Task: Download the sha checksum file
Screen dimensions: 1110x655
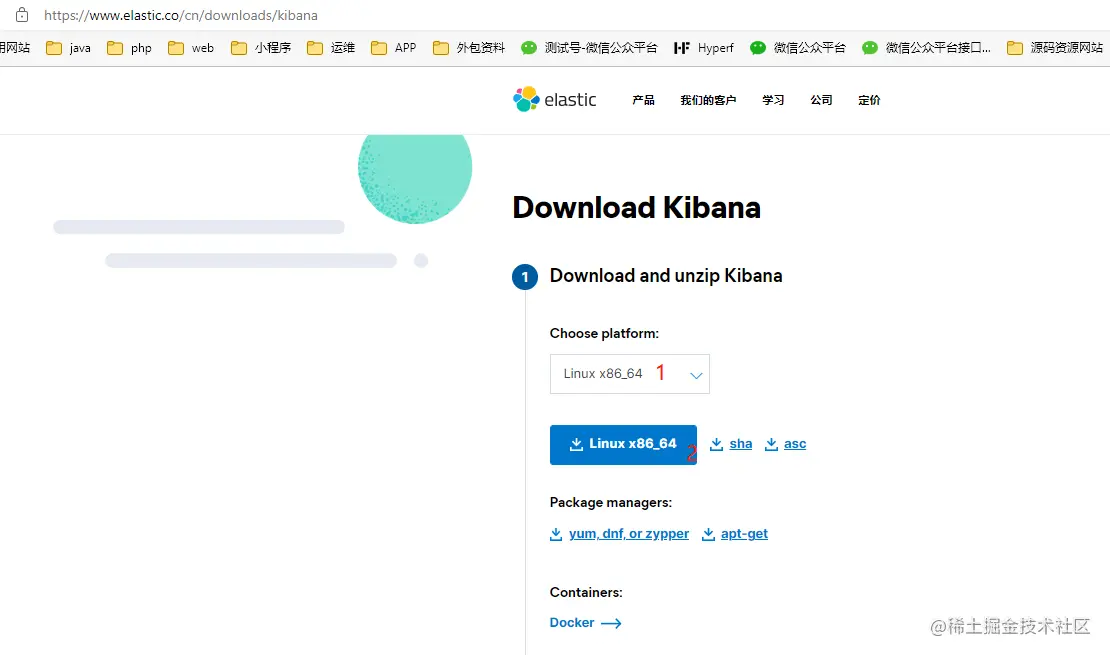Action: 731,444
